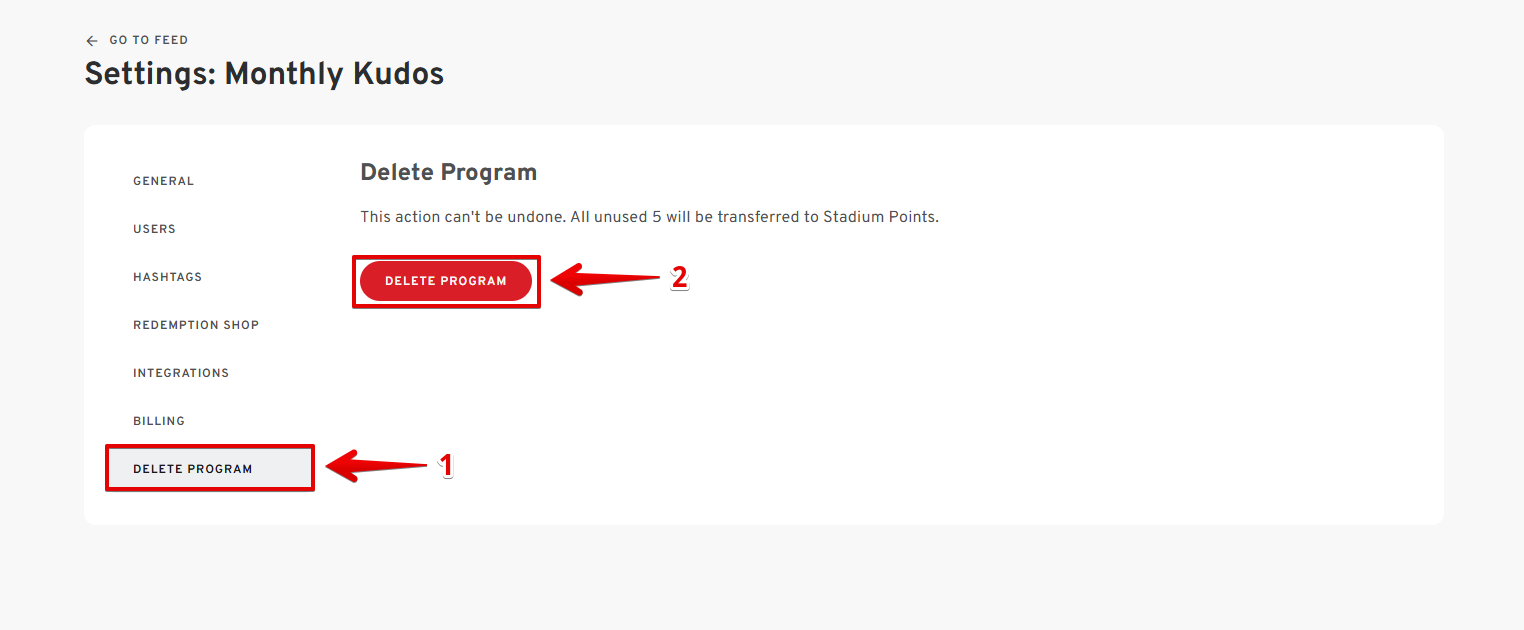
Task: Click the Delete Program section heading
Action: [448, 172]
